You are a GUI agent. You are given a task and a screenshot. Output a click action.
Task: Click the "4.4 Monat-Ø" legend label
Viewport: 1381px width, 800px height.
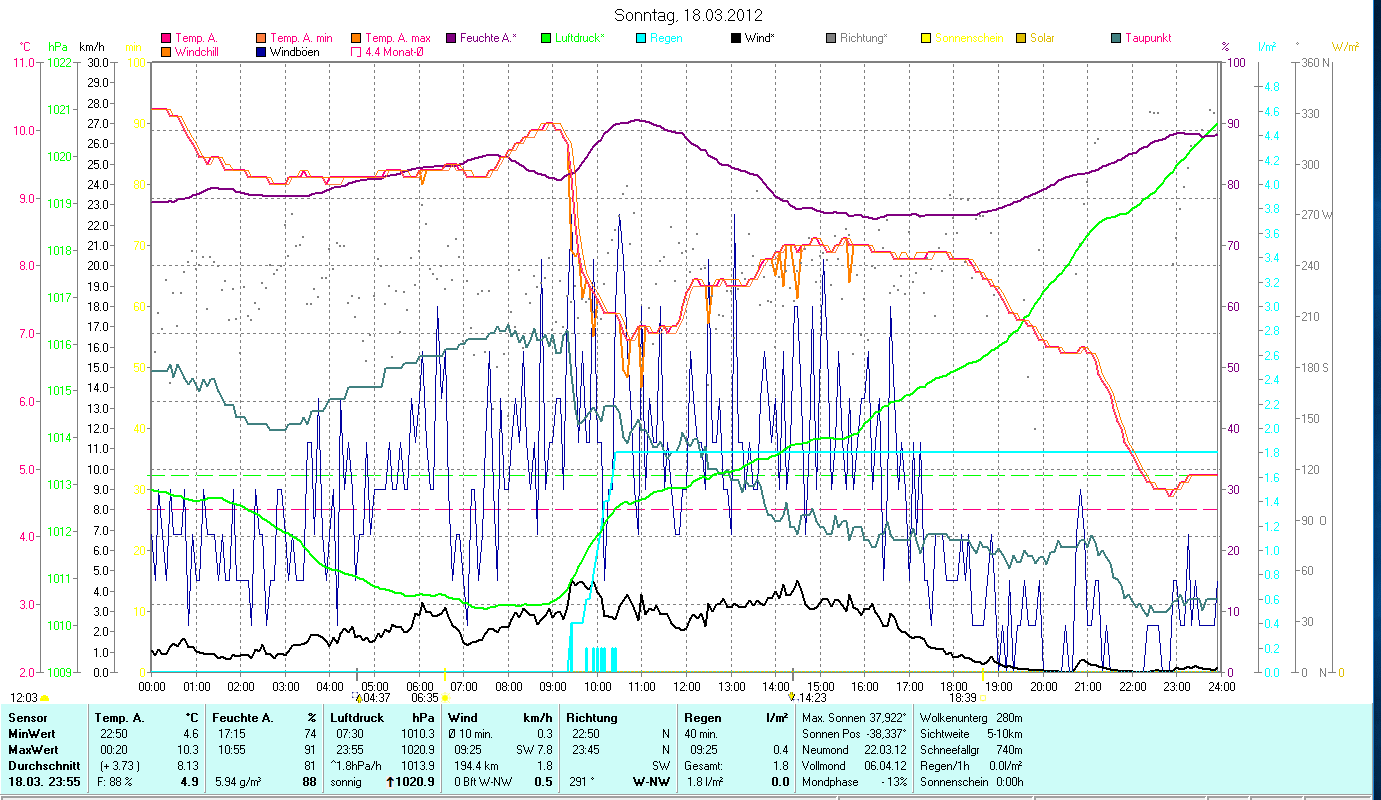tap(395, 51)
